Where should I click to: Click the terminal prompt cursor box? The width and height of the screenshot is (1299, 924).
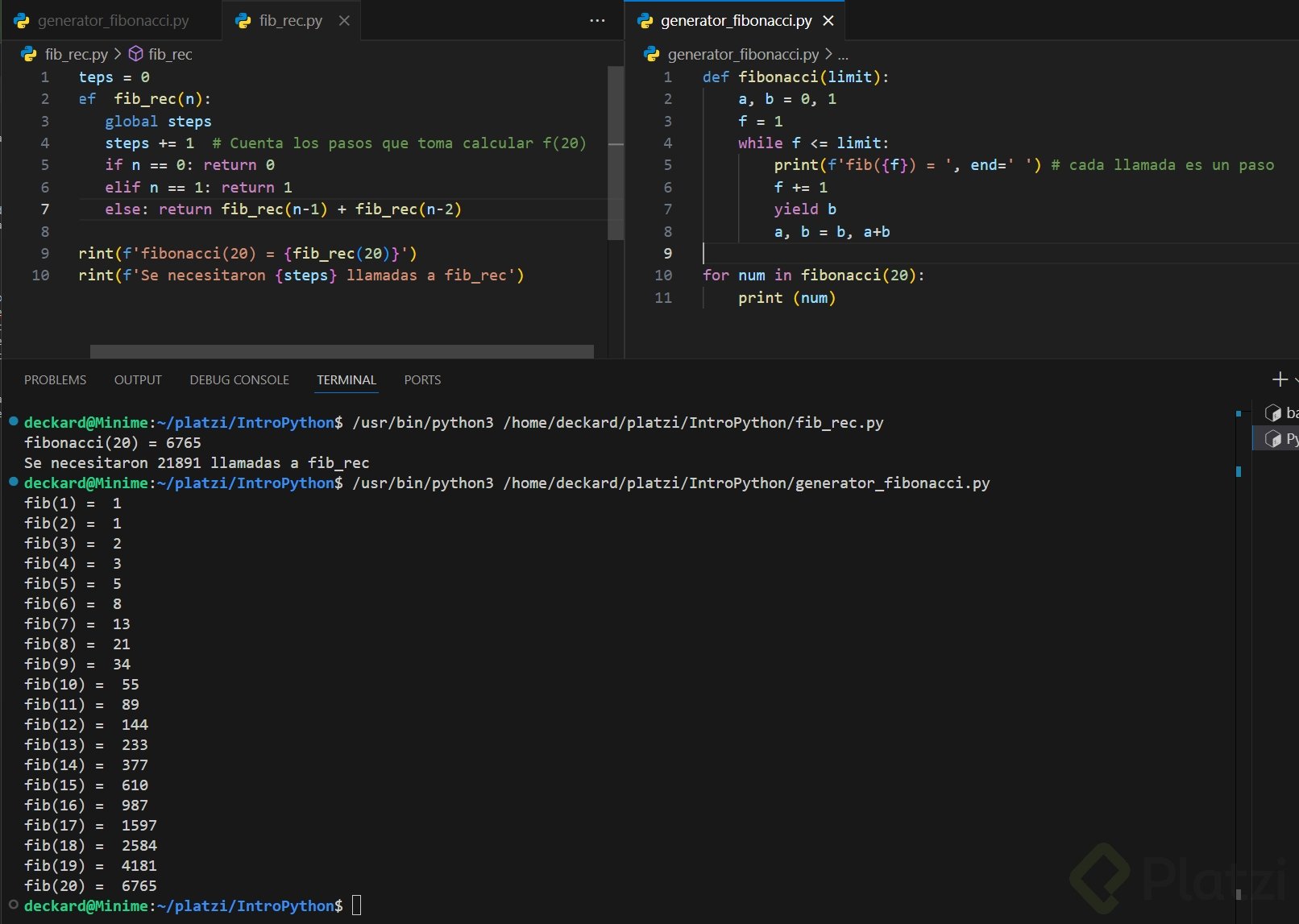coord(357,905)
